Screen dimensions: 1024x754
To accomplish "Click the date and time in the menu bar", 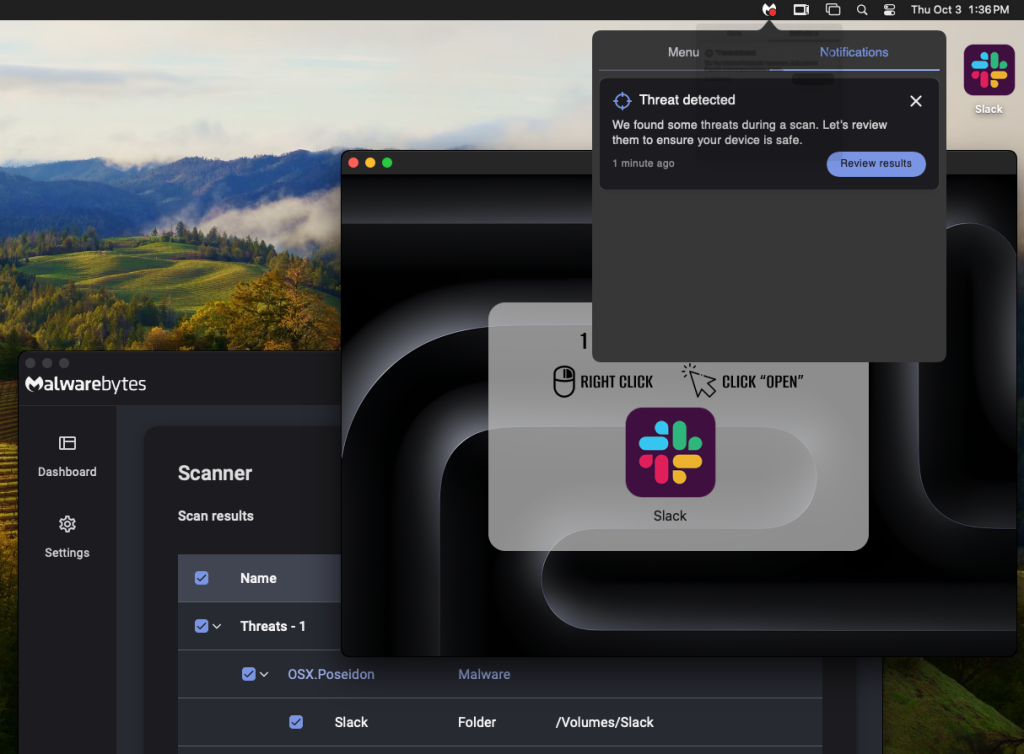I will (x=959, y=9).
